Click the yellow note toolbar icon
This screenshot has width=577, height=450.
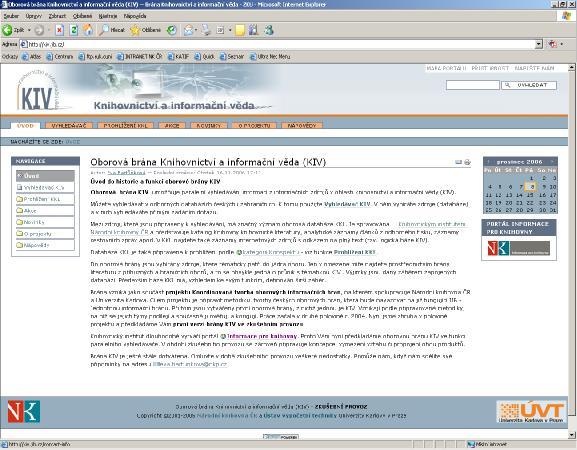click(240, 30)
